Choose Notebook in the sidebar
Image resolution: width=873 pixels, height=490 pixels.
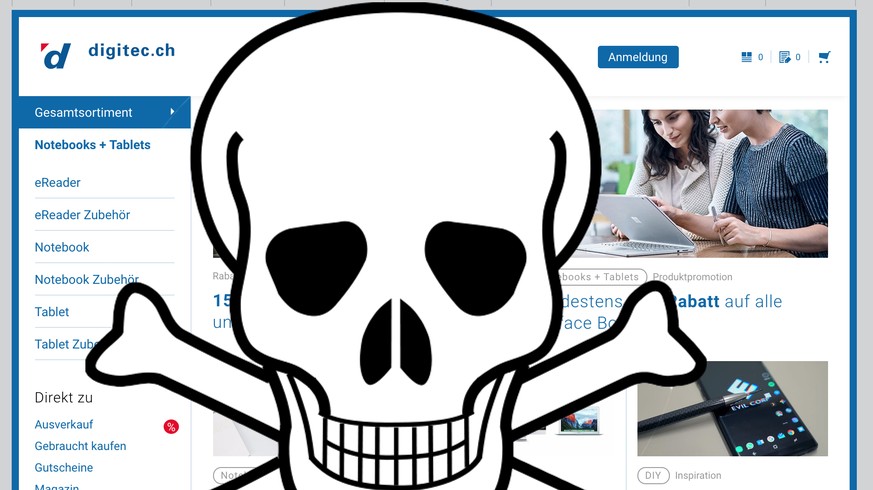tap(62, 247)
